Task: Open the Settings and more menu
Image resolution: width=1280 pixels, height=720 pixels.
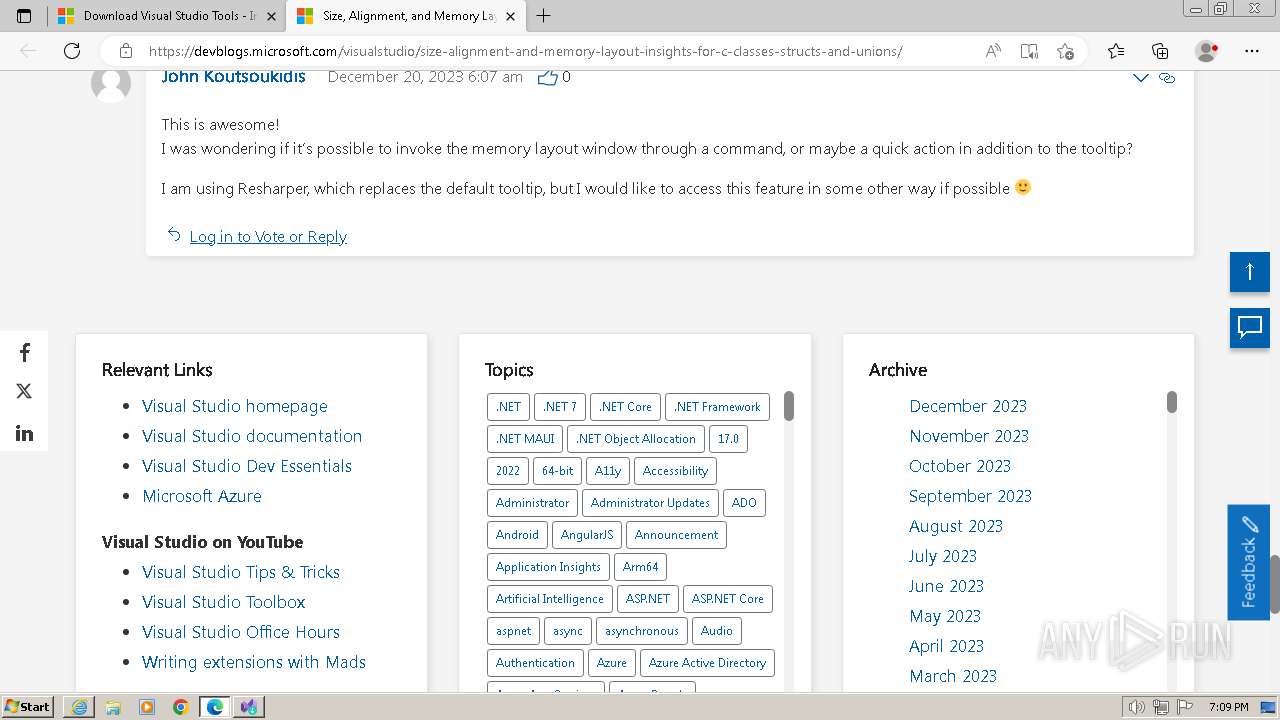Action: point(1252,51)
